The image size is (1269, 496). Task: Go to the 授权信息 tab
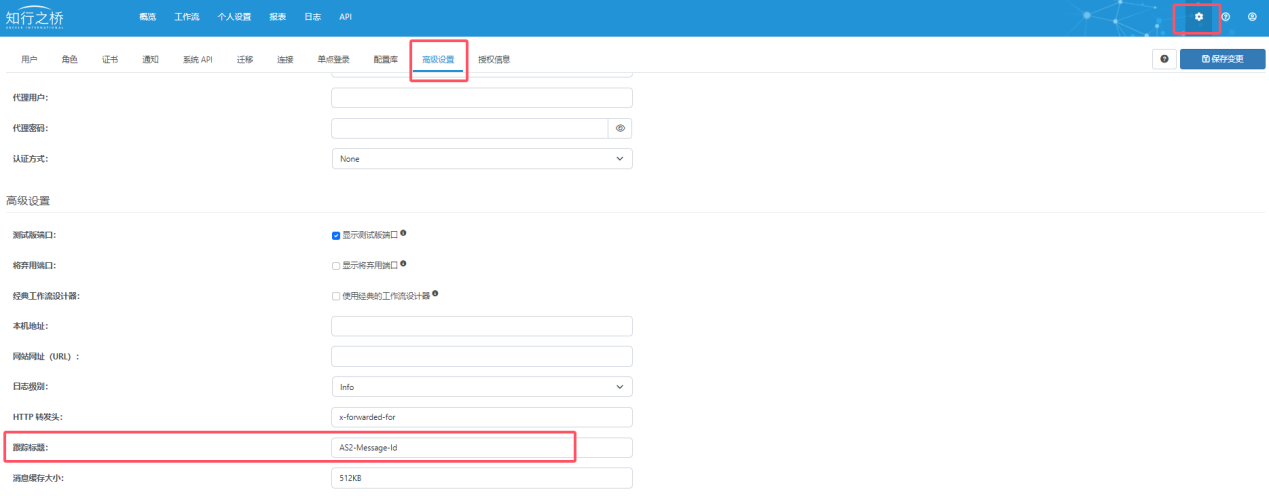pyautogui.click(x=494, y=60)
